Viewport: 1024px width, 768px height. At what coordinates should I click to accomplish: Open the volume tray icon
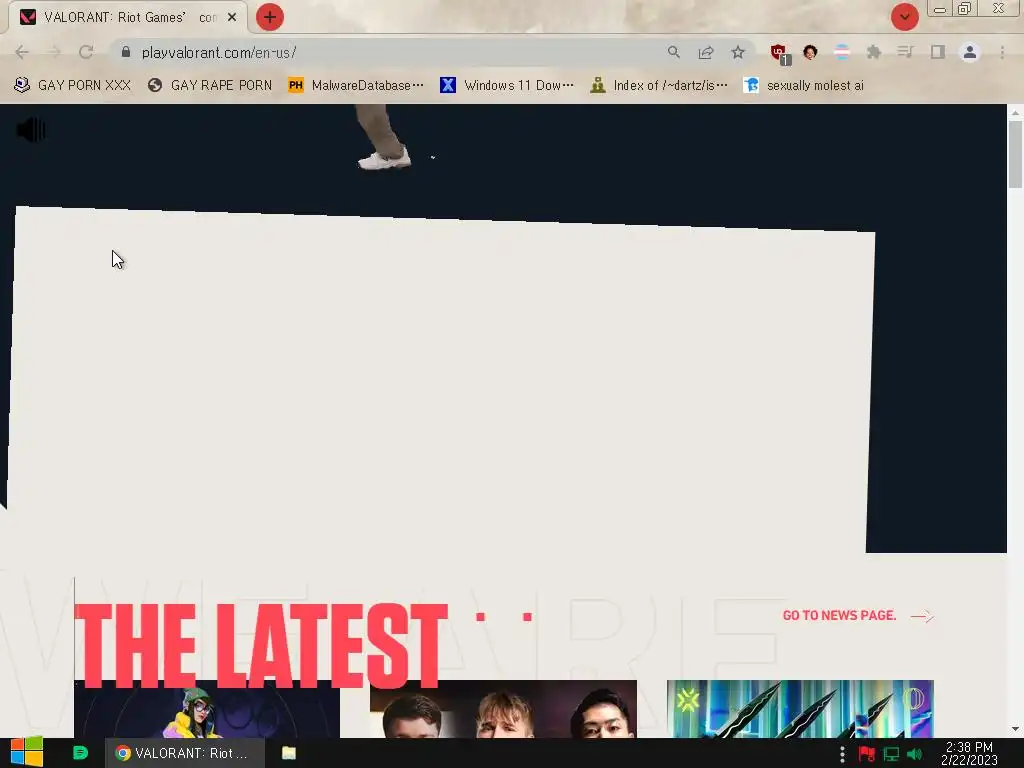[x=915, y=754]
